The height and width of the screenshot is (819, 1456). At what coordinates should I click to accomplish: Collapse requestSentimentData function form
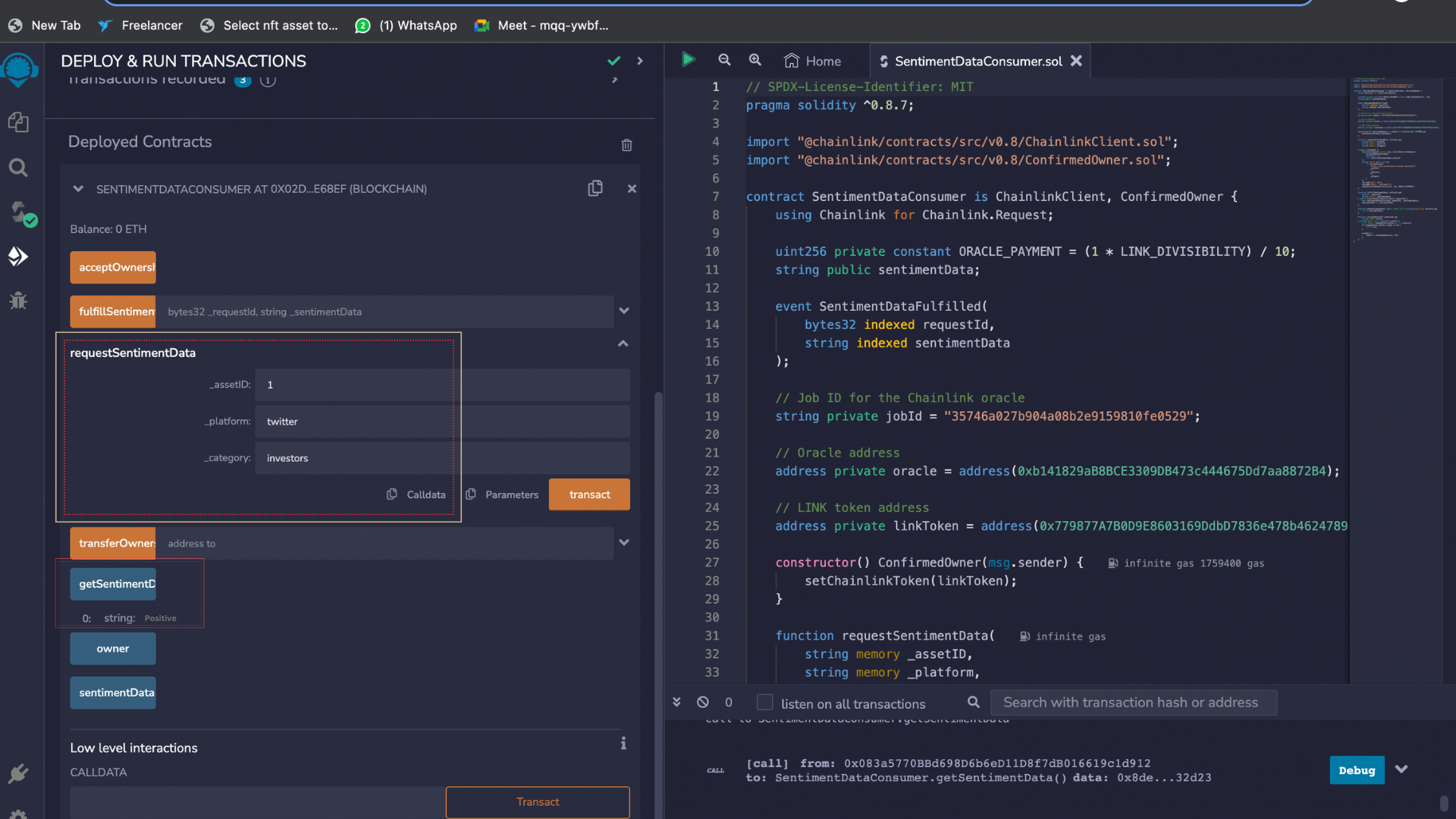[x=623, y=344]
